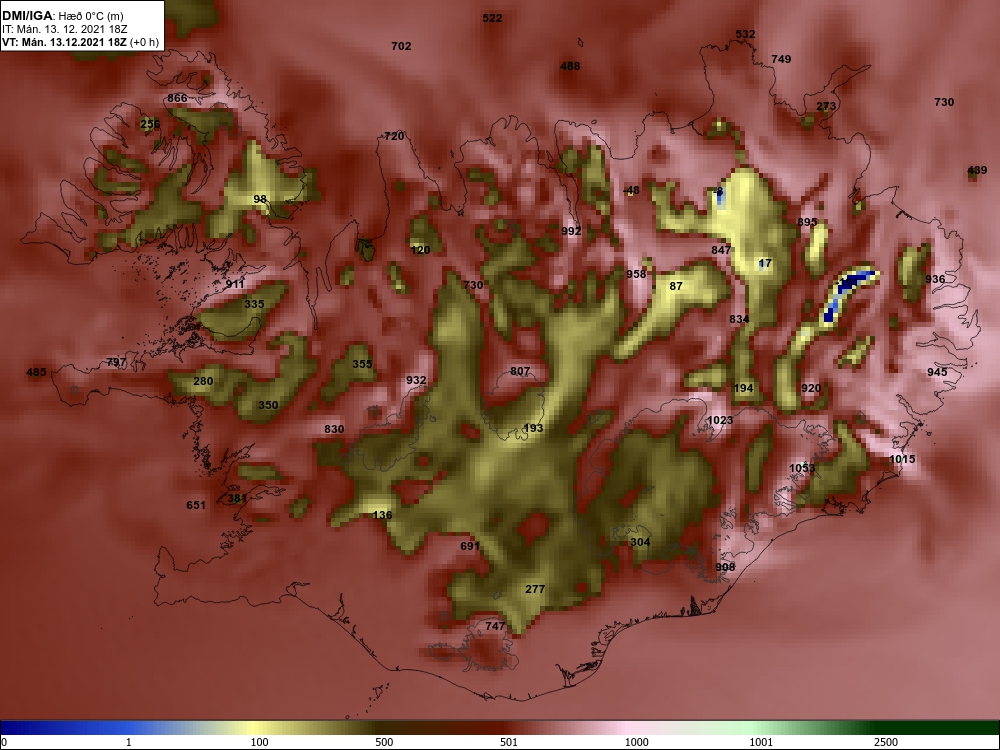
Task: Click the map value 488
Action: click(x=570, y=66)
